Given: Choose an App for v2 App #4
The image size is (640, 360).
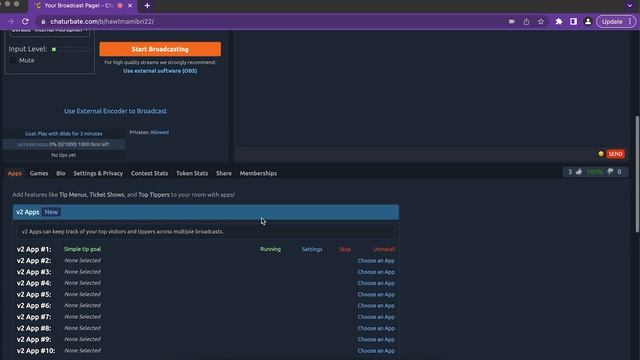Looking at the screenshot, I should pos(376,283).
